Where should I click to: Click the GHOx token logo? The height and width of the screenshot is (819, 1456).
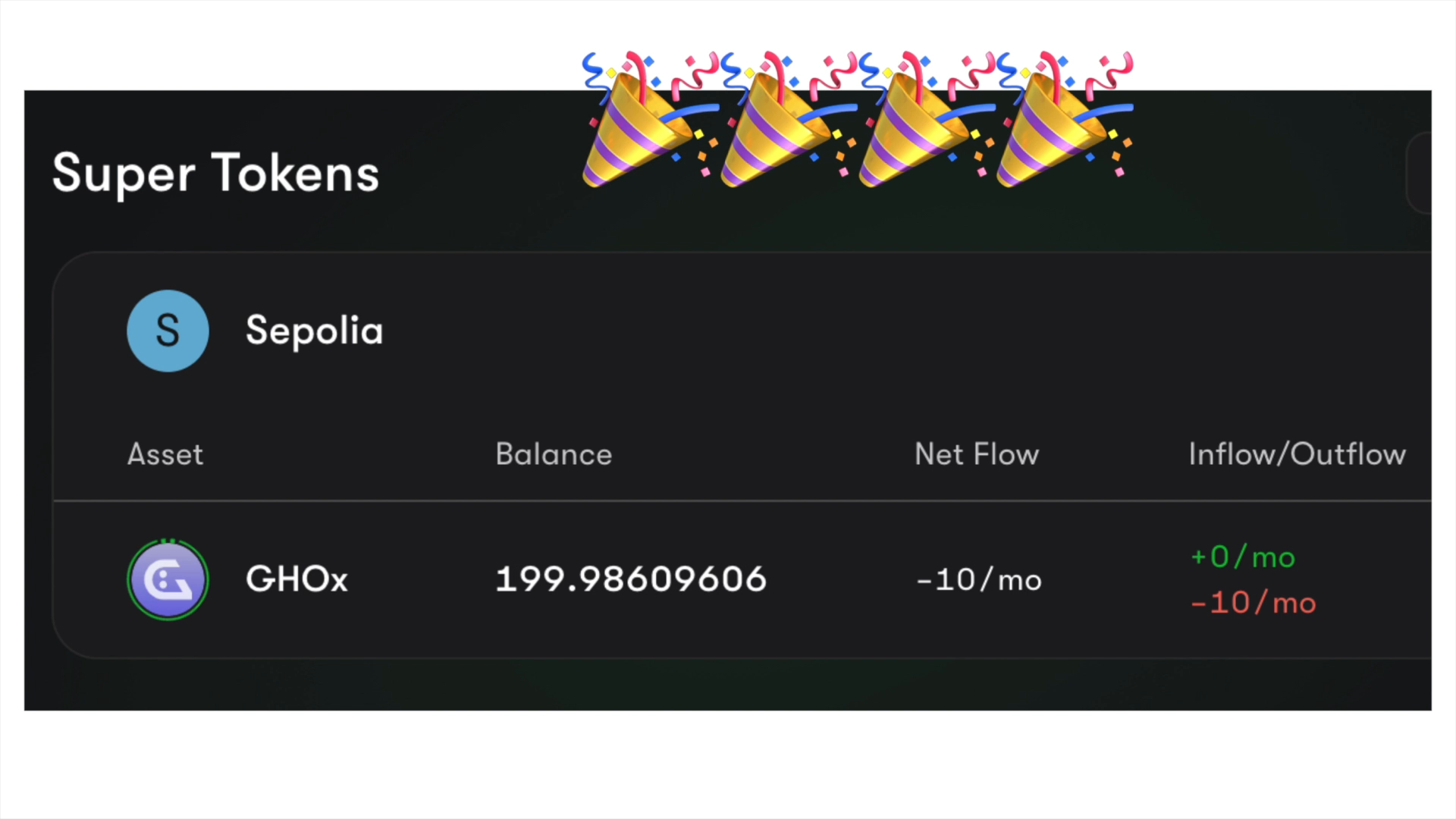[x=168, y=580]
